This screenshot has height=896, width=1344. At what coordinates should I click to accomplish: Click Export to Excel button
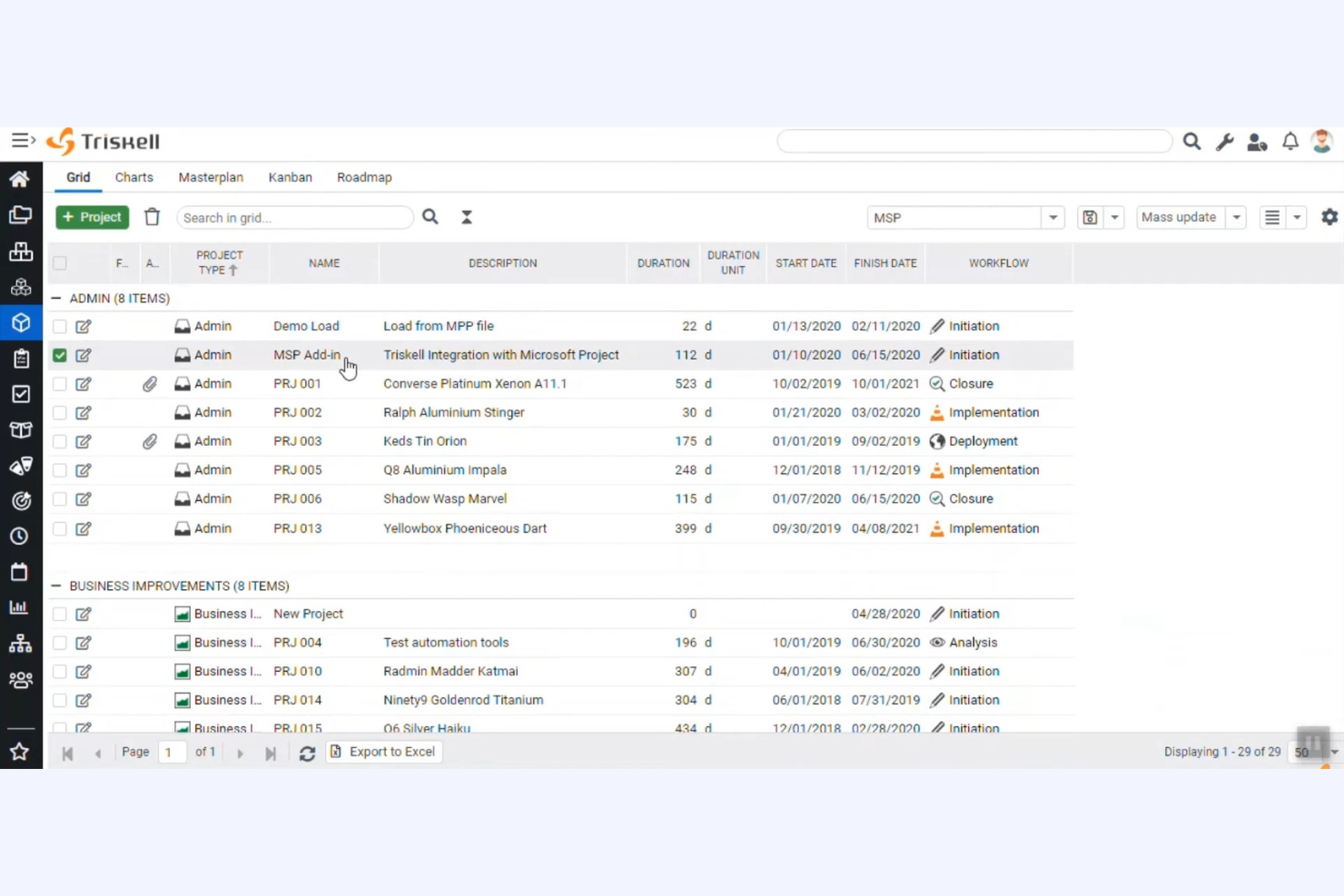coord(384,752)
